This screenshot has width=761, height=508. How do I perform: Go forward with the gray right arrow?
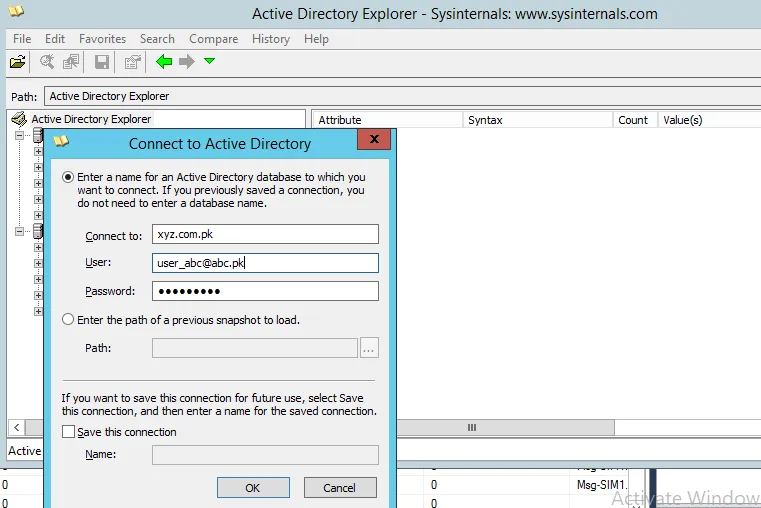[x=187, y=62]
